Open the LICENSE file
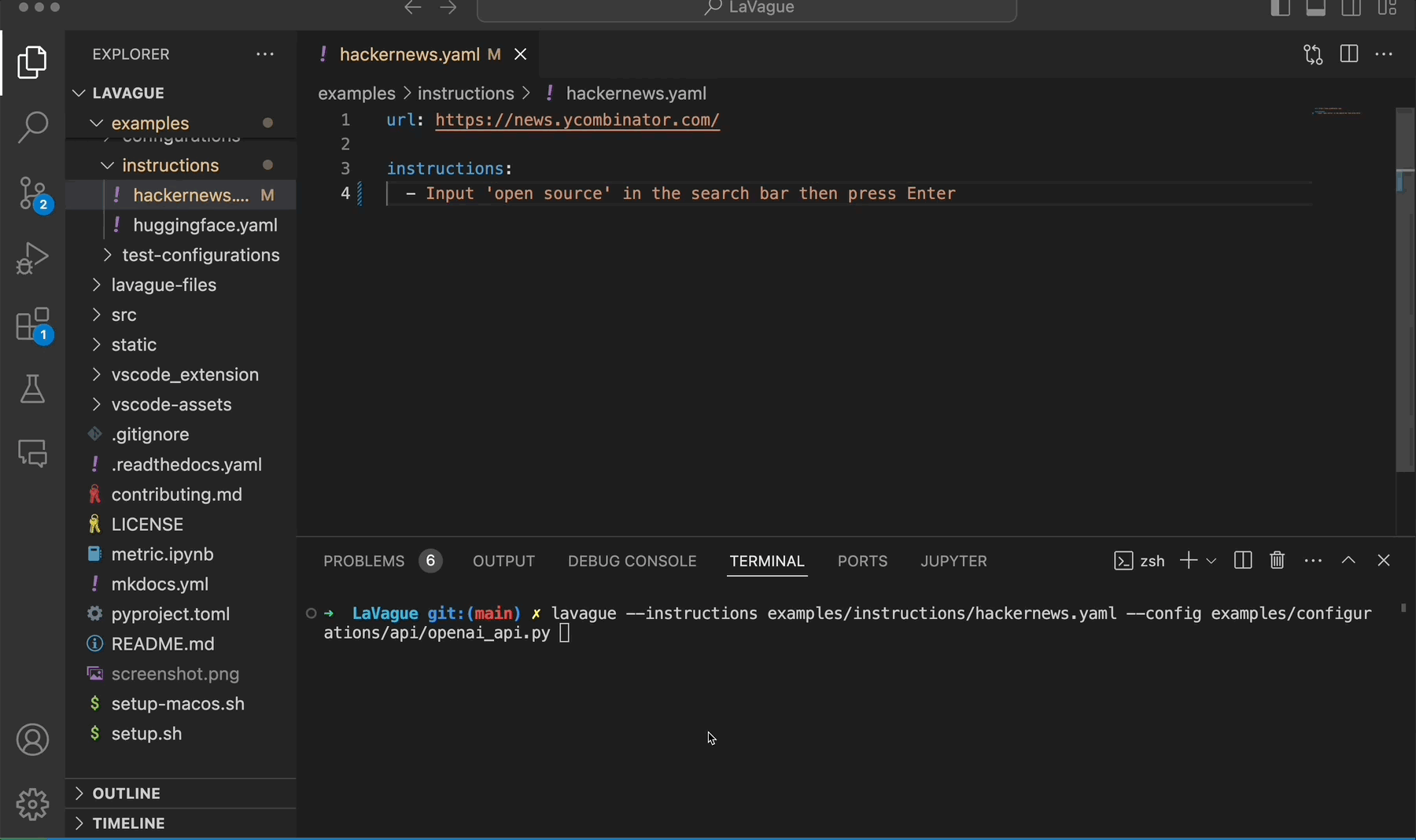Image resolution: width=1416 pixels, height=840 pixels. pos(181,524)
